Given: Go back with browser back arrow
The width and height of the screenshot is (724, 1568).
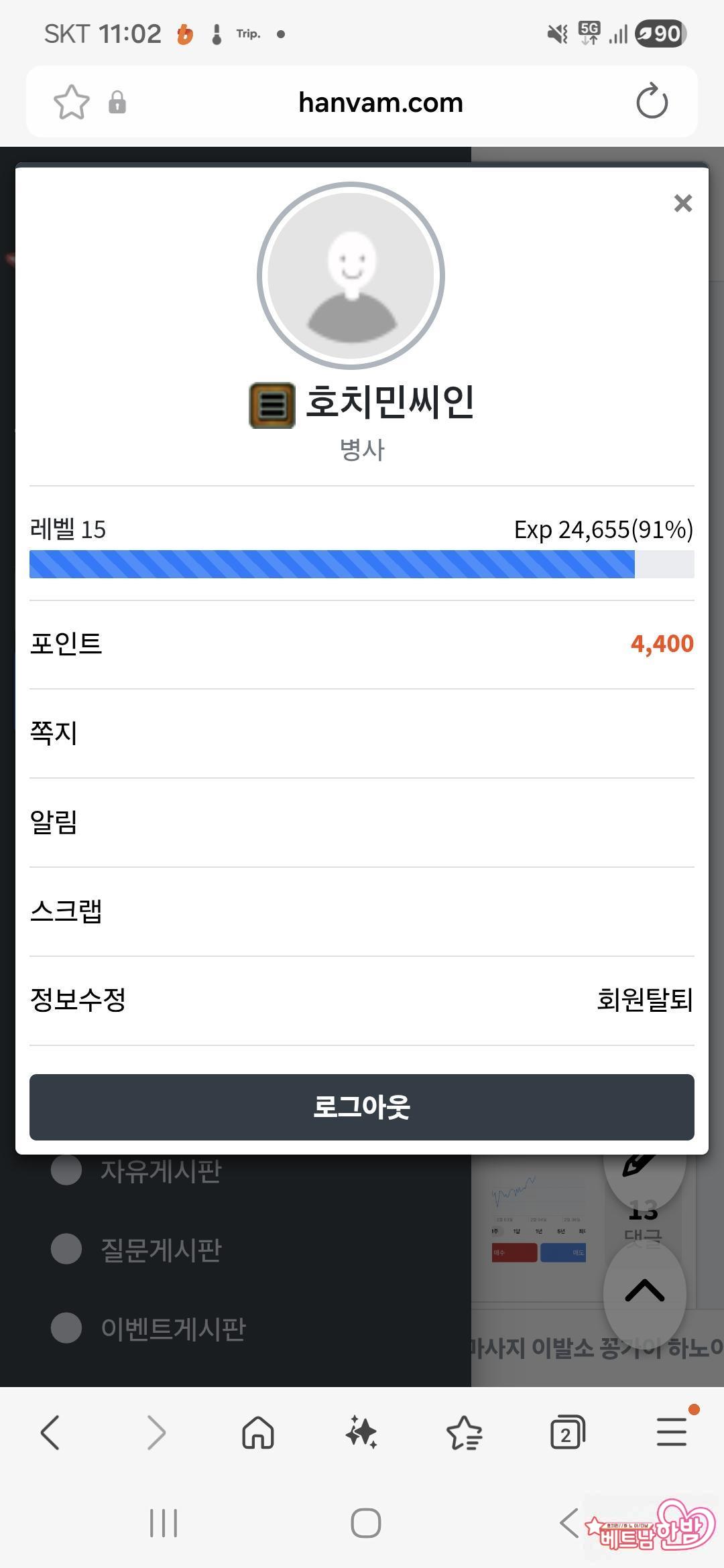Looking at the screenshot, I should coord(51,1433).
